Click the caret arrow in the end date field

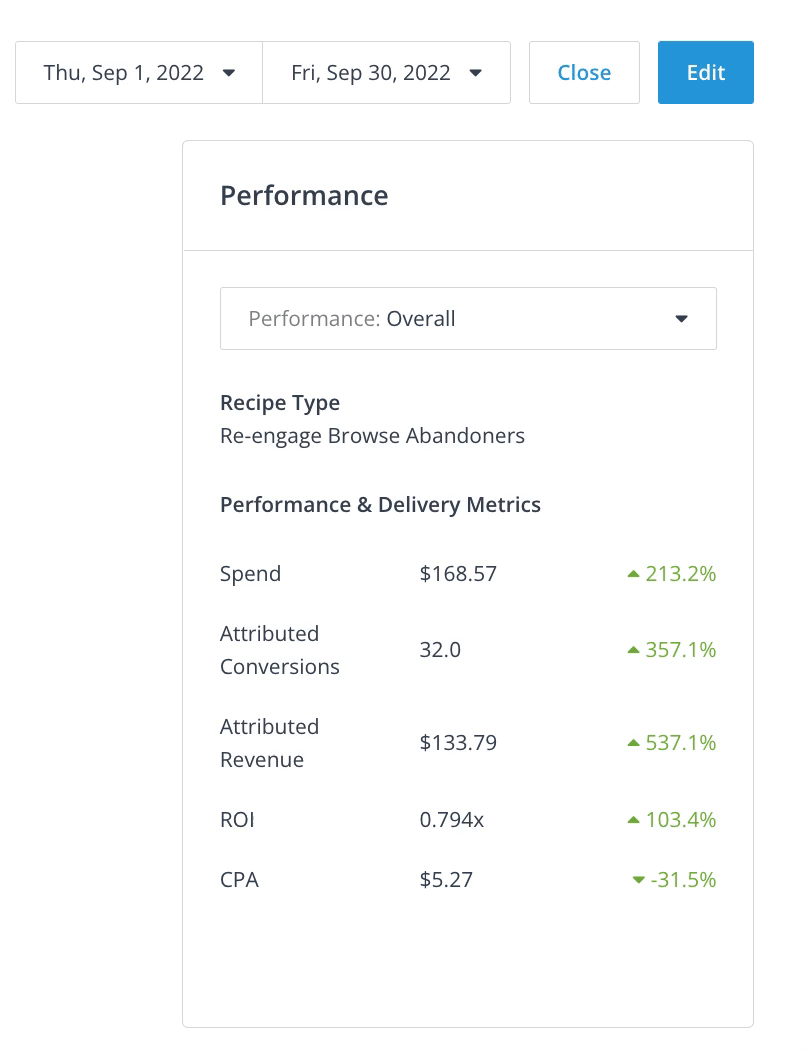(x=475, y=73)
